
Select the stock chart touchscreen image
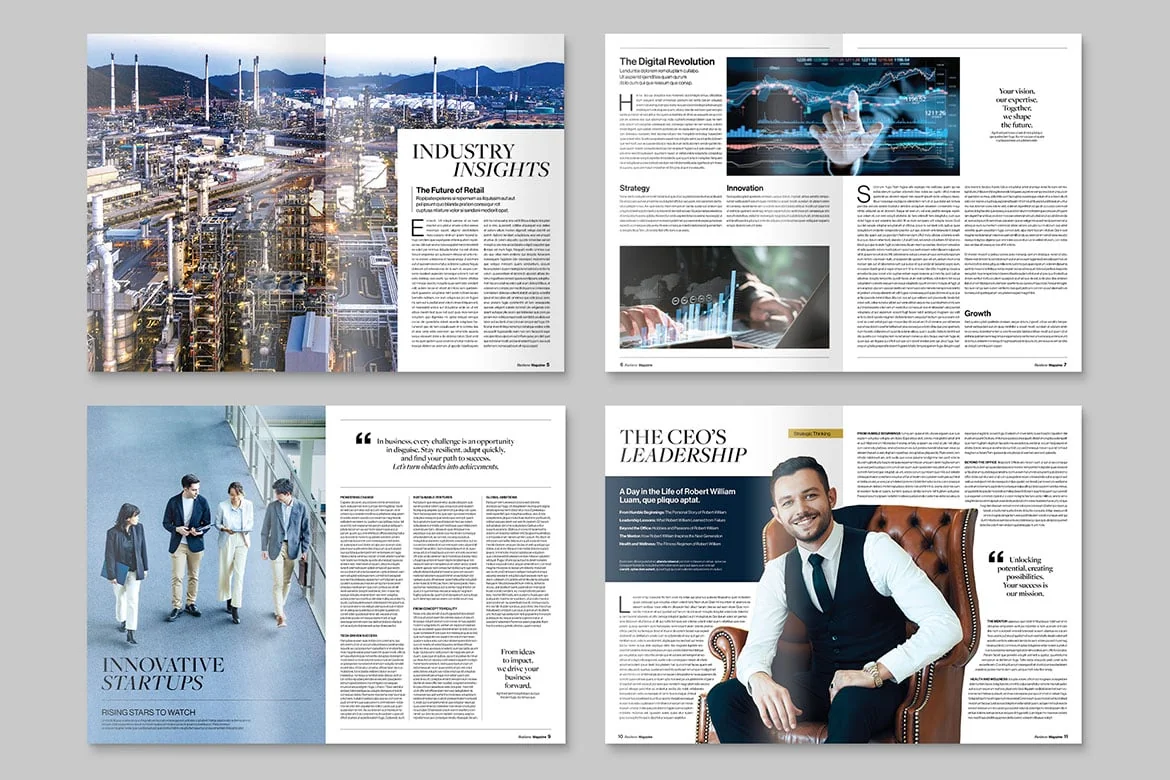point(842,116)
